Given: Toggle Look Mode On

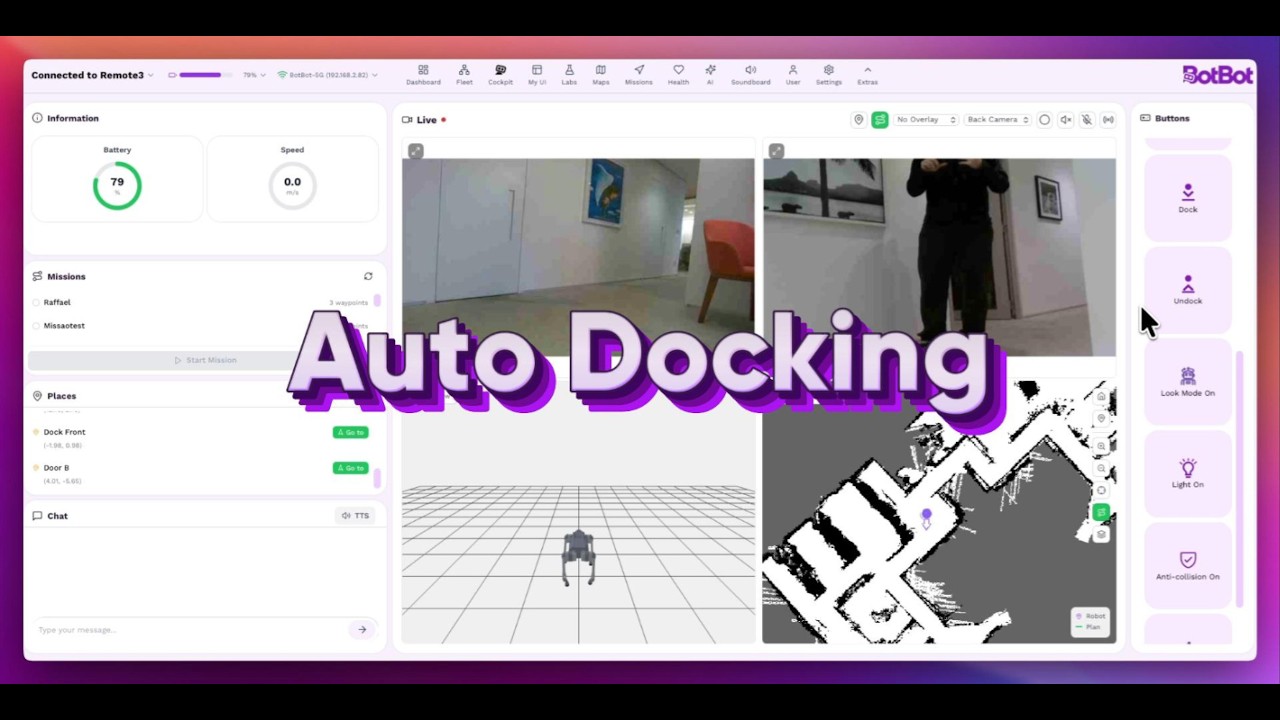Looking at the screenshot, I should pyautogui.click(x=1188, y=382).
